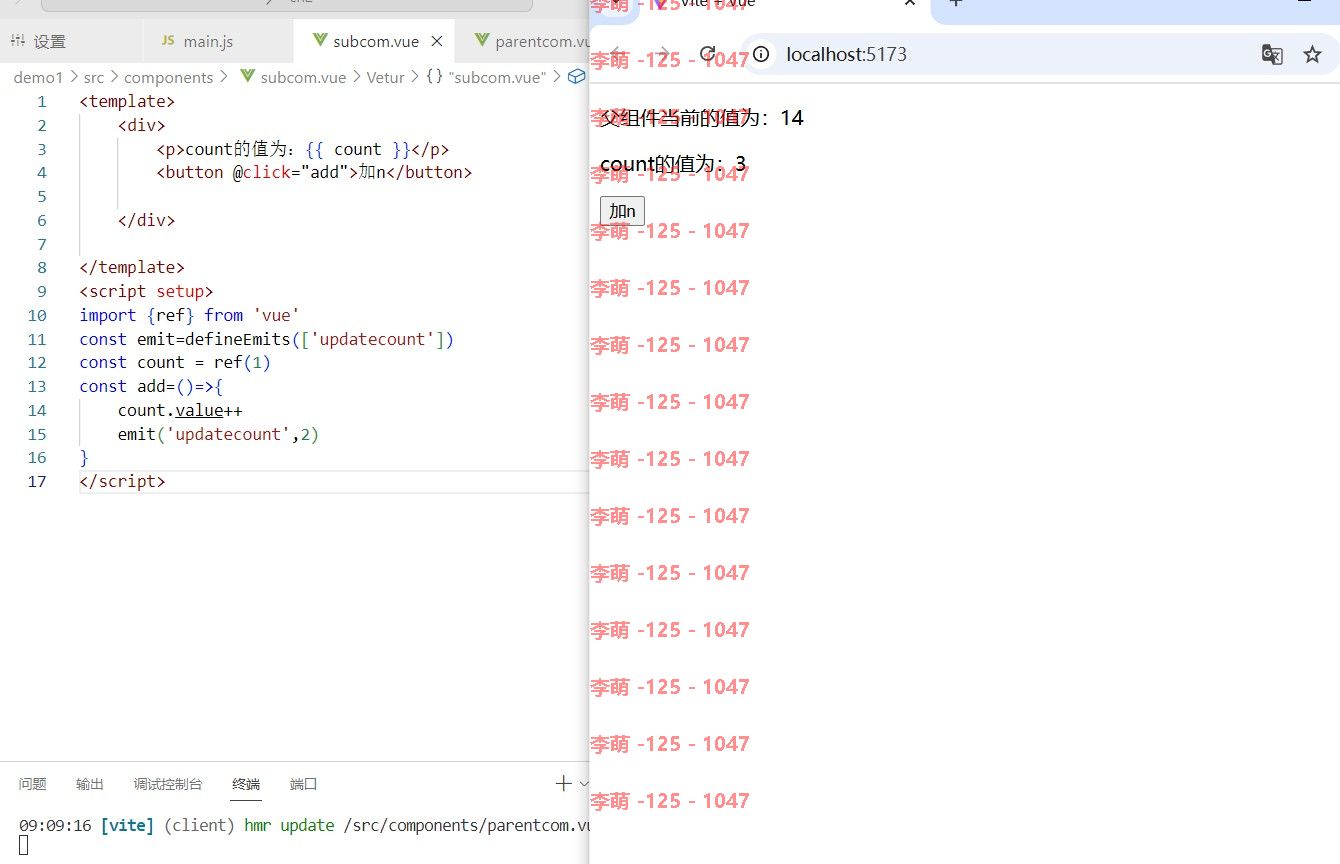Switch to the parentcom.vue editor tab
Image resolution: width=1340 pixels, height=864 pixels.
(532, 41)
